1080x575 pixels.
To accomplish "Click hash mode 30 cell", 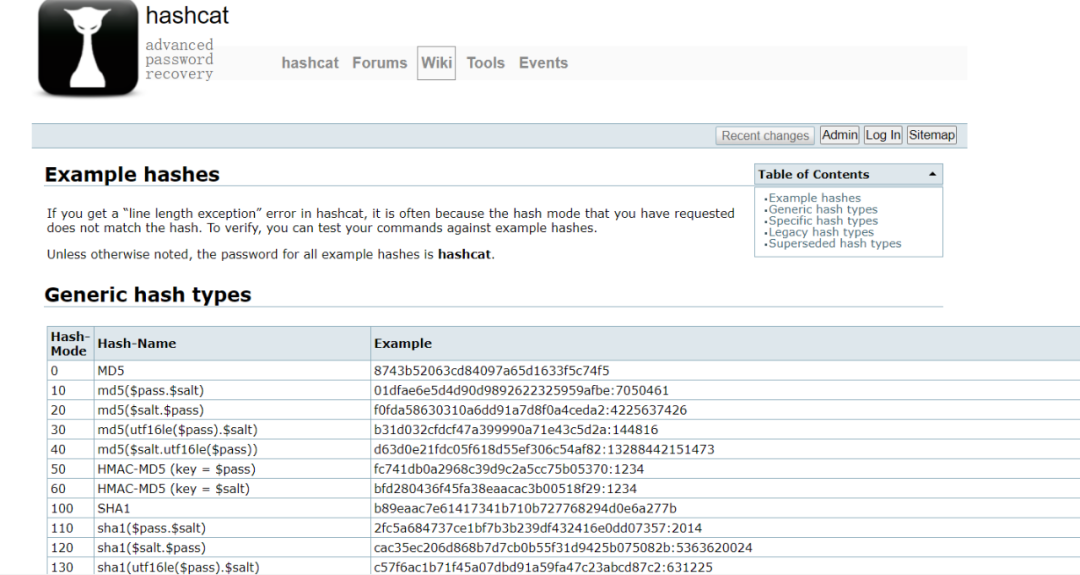I will coord(70,430).
